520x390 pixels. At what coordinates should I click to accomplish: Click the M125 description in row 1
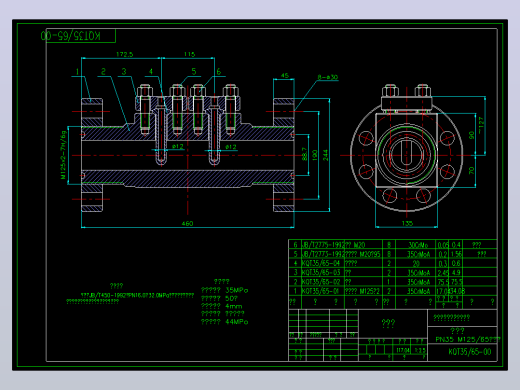[x=362, y=291]
